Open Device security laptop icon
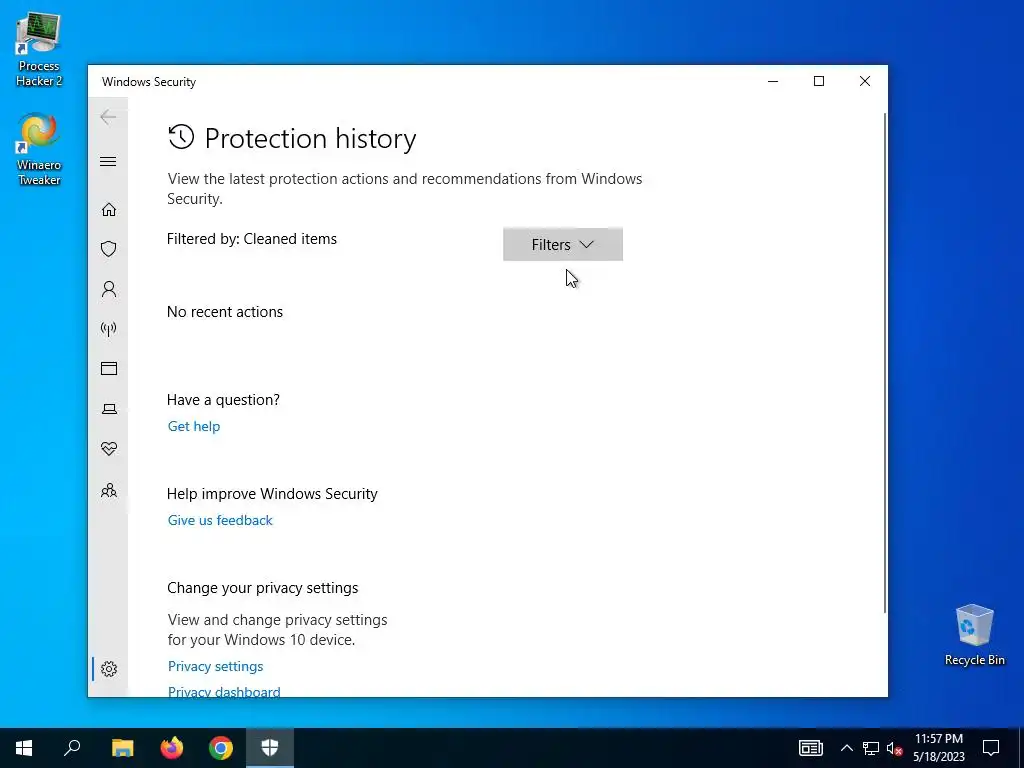The height and width of the screenshot is (768, 1024). point(108,409)
